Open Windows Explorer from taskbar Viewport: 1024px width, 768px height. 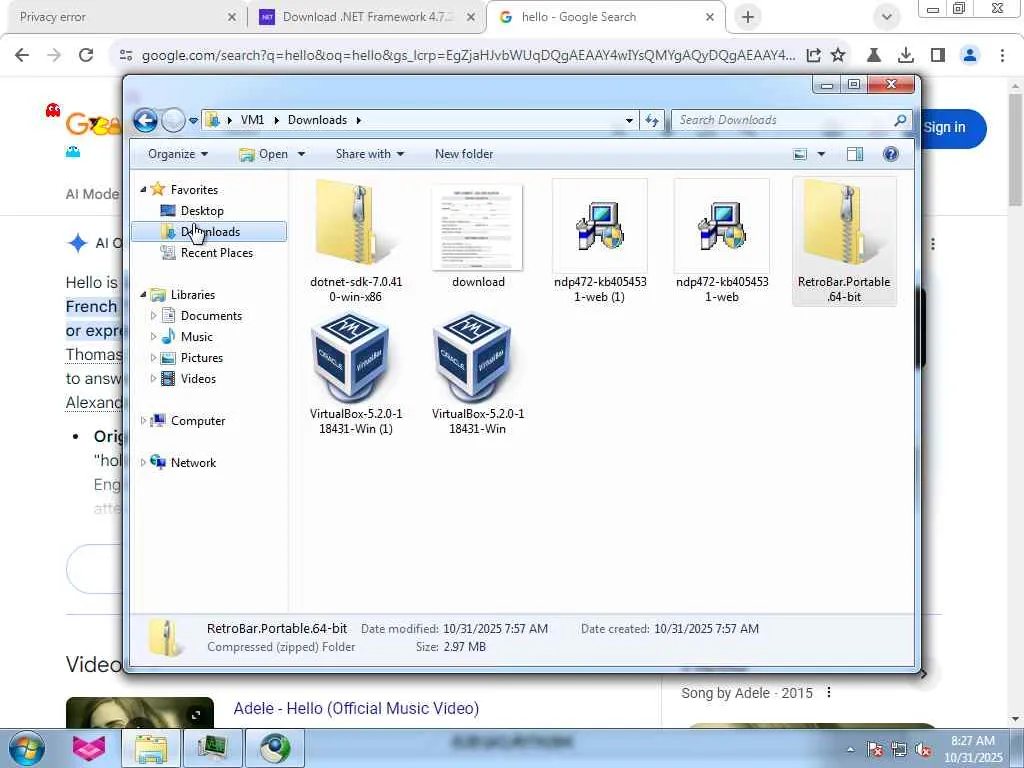[151, 748]
